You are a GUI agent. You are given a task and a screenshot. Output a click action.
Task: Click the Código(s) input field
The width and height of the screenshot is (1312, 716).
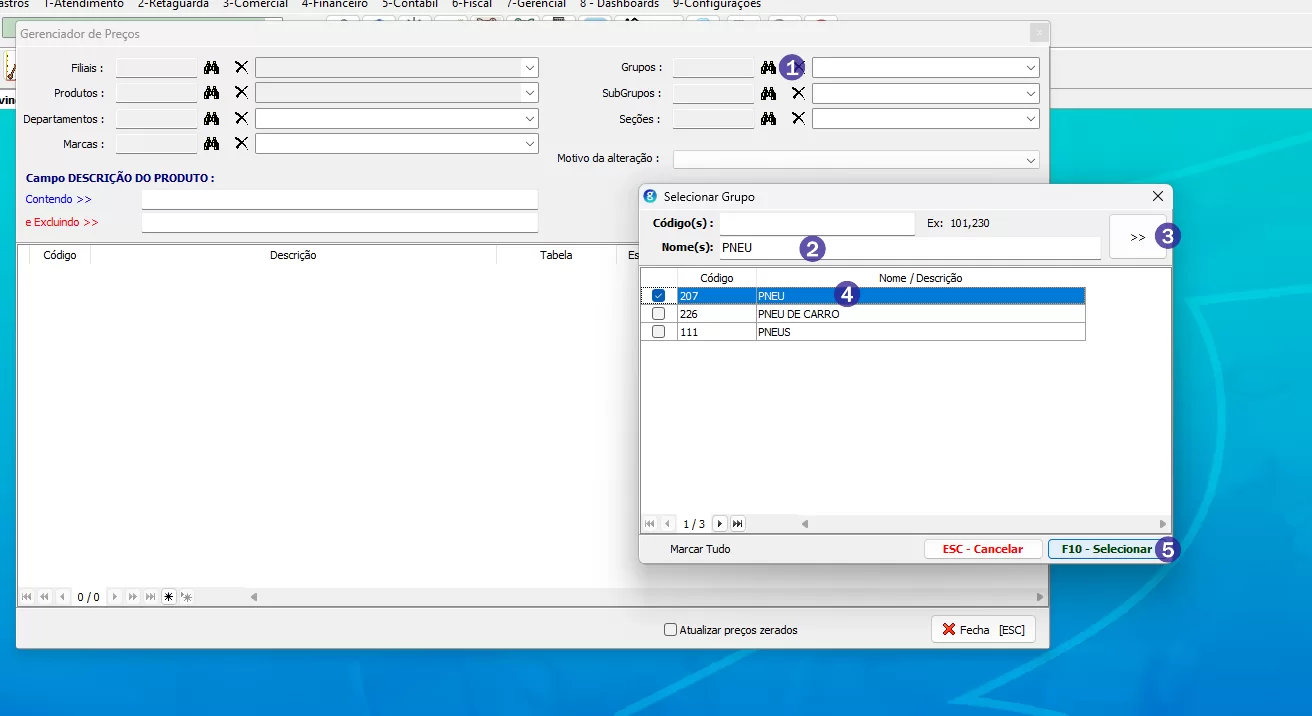(x=816, y=223)
